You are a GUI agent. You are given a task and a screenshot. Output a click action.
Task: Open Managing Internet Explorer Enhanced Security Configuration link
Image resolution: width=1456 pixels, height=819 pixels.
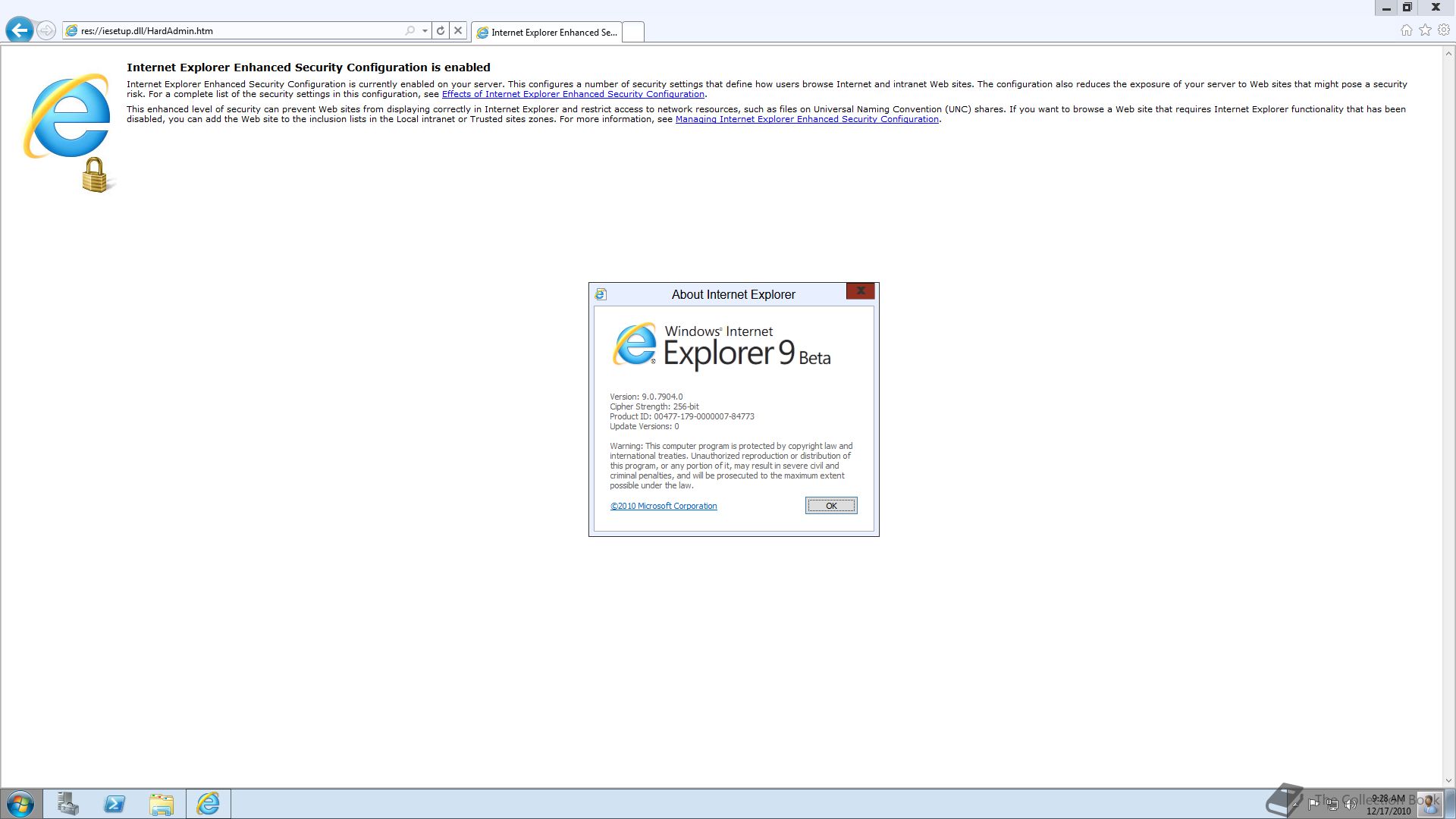(x=807, y=119)
